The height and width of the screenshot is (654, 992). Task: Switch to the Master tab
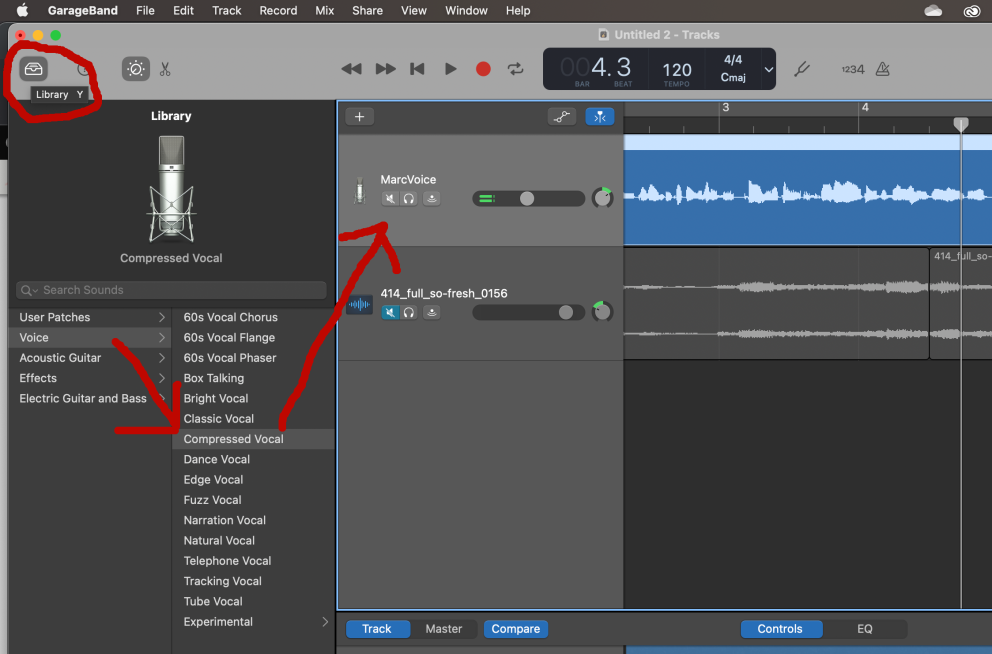pos(443,629)
